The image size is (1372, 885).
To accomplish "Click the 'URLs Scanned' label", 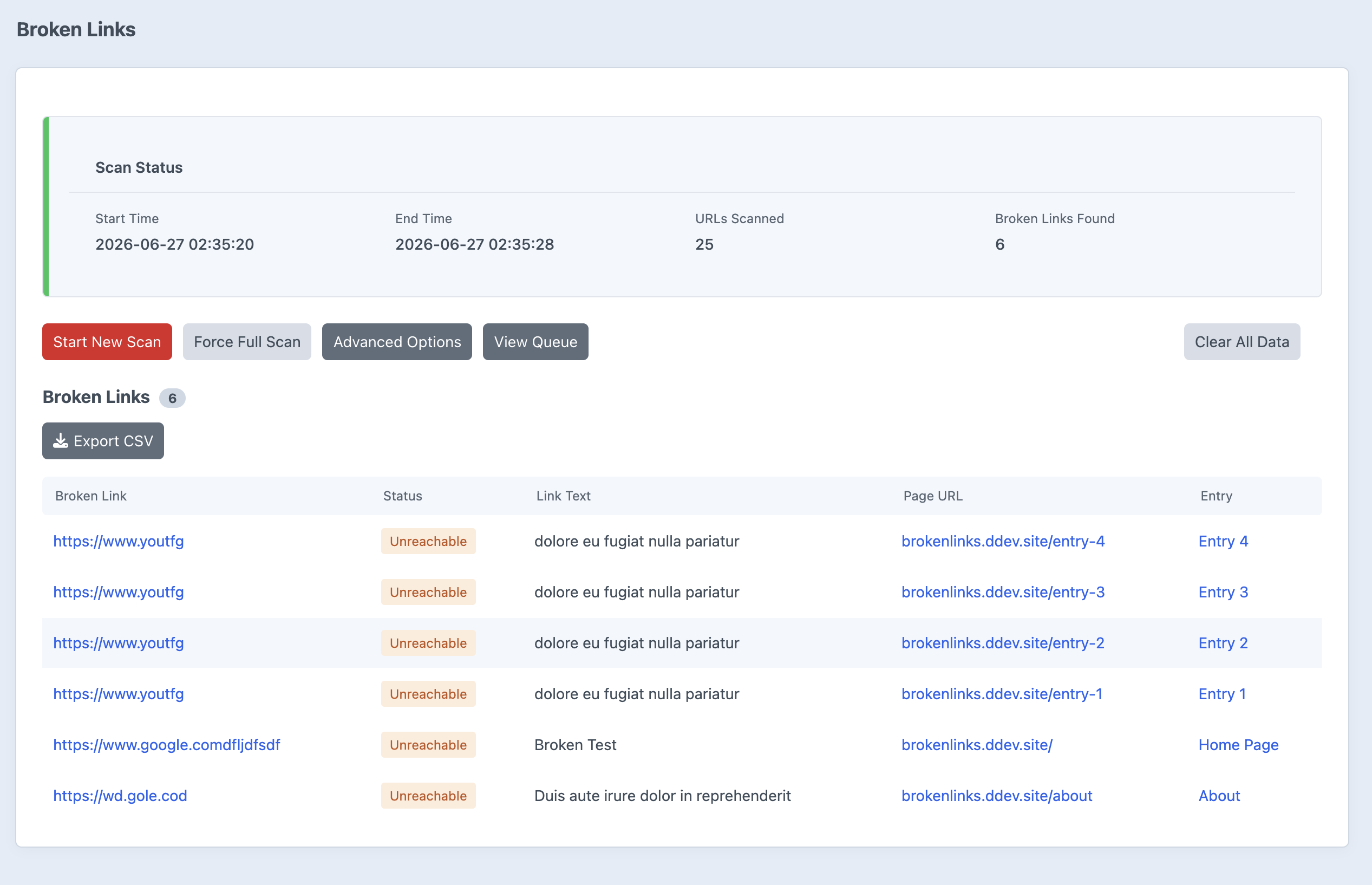I will (x=740, y=218).
